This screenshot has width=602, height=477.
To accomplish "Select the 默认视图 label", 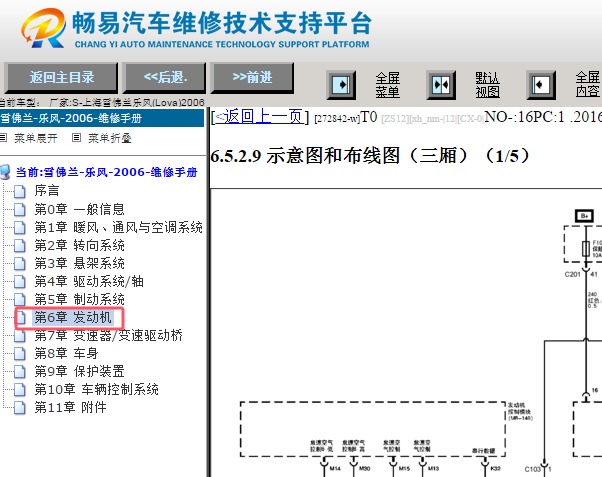I will click(487, 84).
